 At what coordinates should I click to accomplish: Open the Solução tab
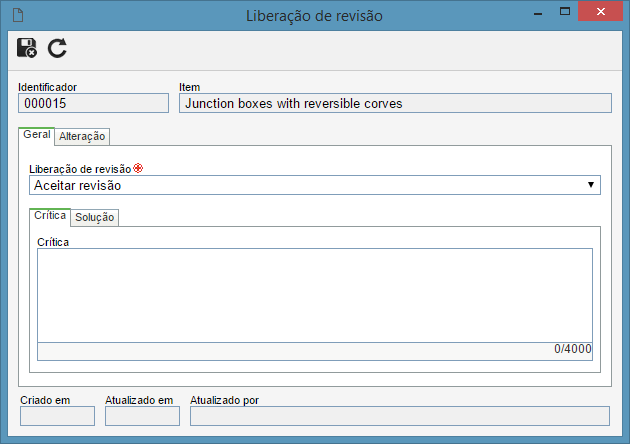point(94,217)
